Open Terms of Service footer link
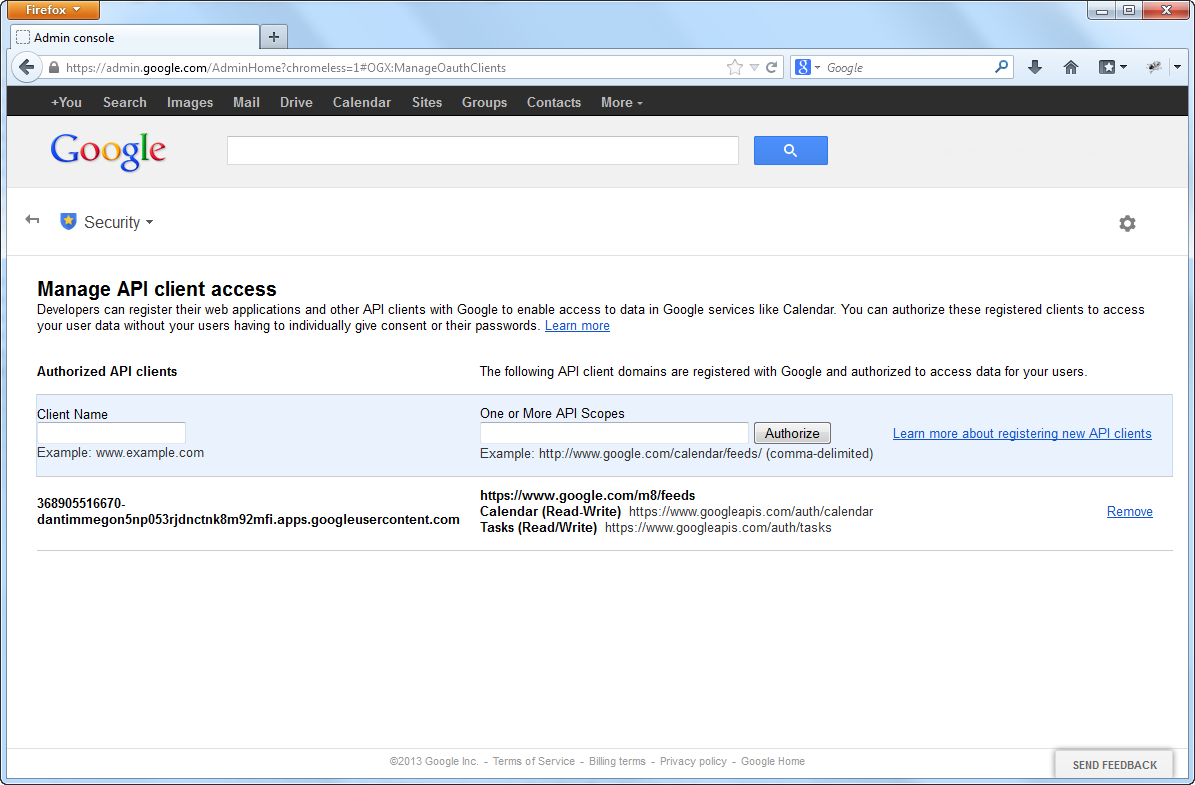Viewport: 1195px width, 785px height. (x=533, y=761)
